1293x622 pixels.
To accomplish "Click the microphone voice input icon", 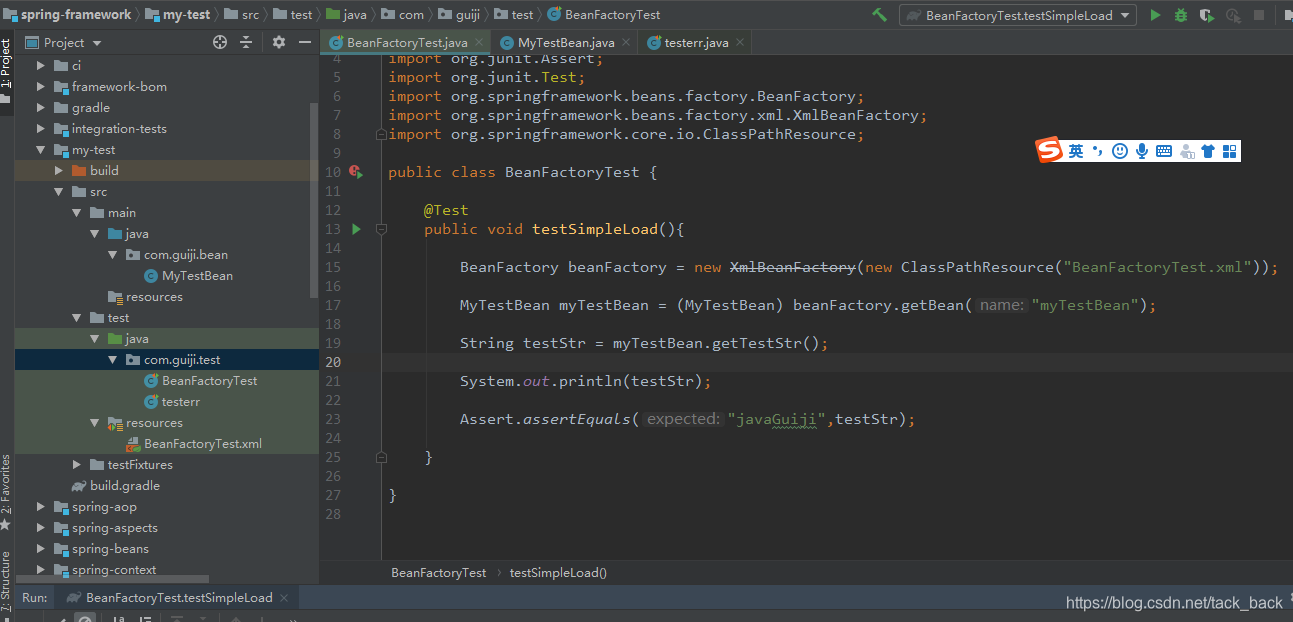I will coord(1142,151).
